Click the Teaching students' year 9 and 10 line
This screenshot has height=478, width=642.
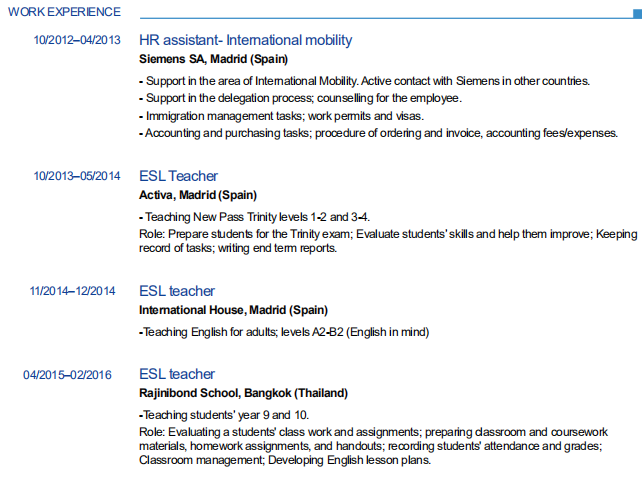coord(223,415)
